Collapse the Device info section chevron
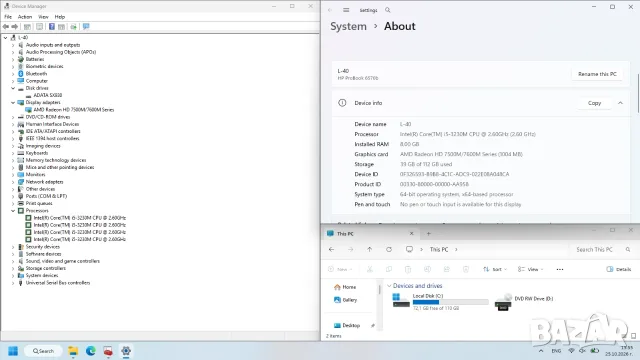Screen dimensions: 640x360 point(620,103)
